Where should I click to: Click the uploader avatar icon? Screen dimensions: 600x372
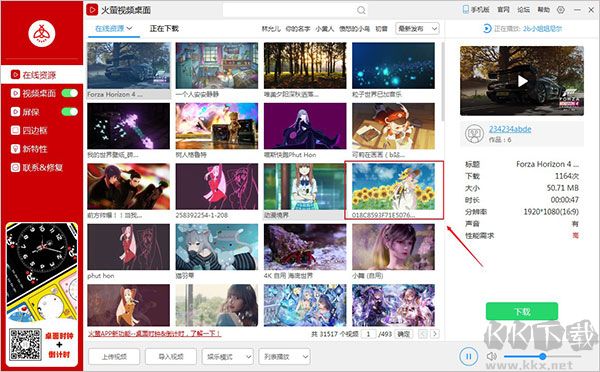pos(474,134)
